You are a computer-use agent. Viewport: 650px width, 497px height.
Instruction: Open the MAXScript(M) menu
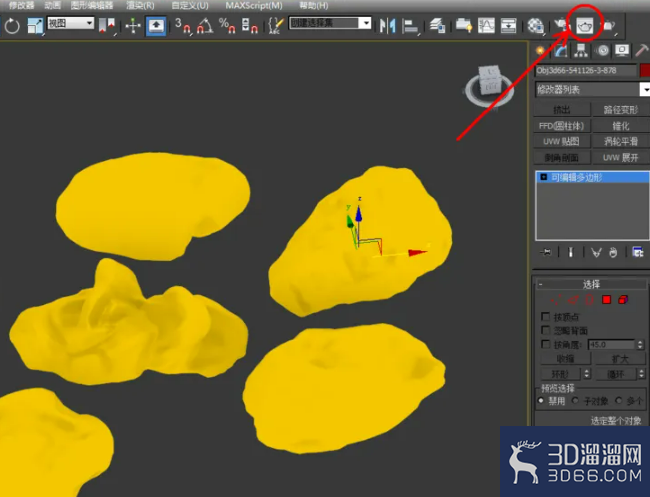(254, 5)
